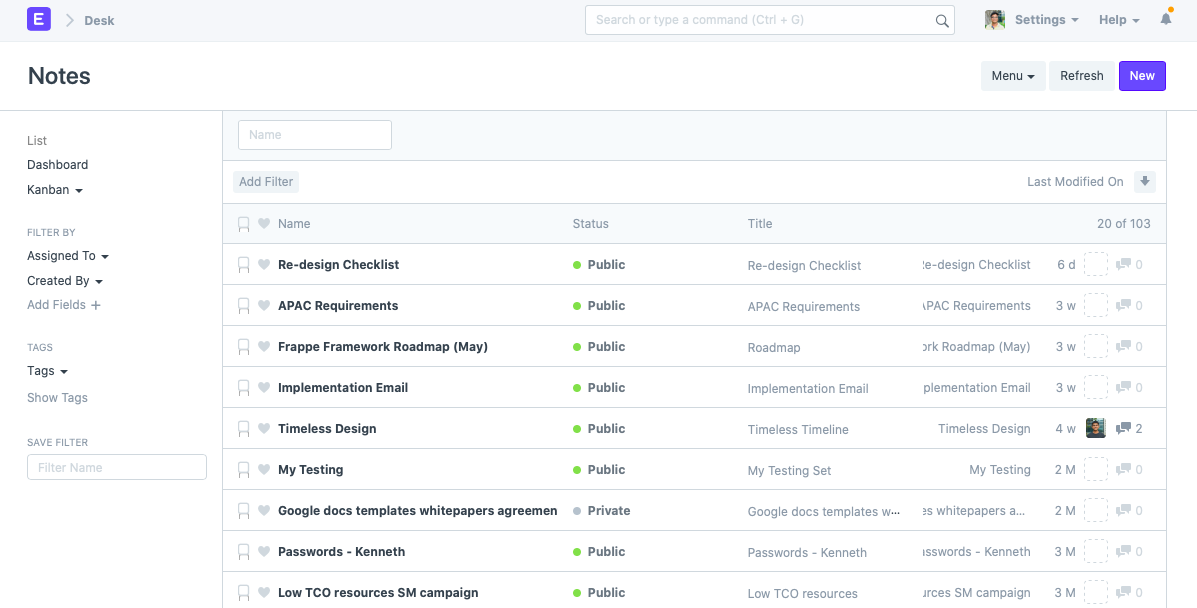1197x608 pixels.
Task: Tick the Frappe Framework Roadmap (May) checkbox
Action: (x=244, y=348)
